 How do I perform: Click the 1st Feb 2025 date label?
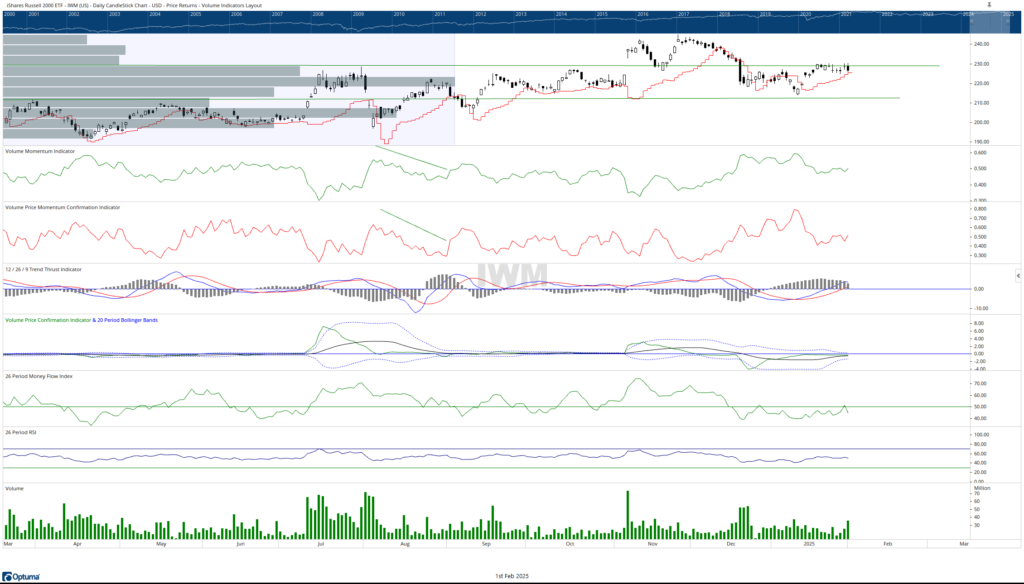[512, 576]
